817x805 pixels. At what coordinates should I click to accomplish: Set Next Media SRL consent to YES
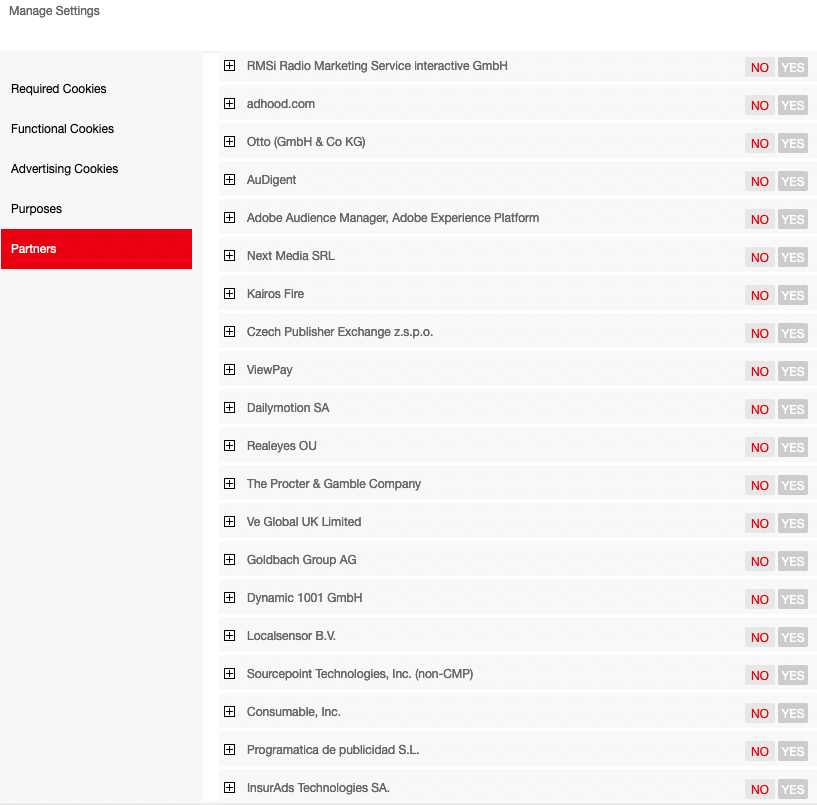(x=792, y=257)
